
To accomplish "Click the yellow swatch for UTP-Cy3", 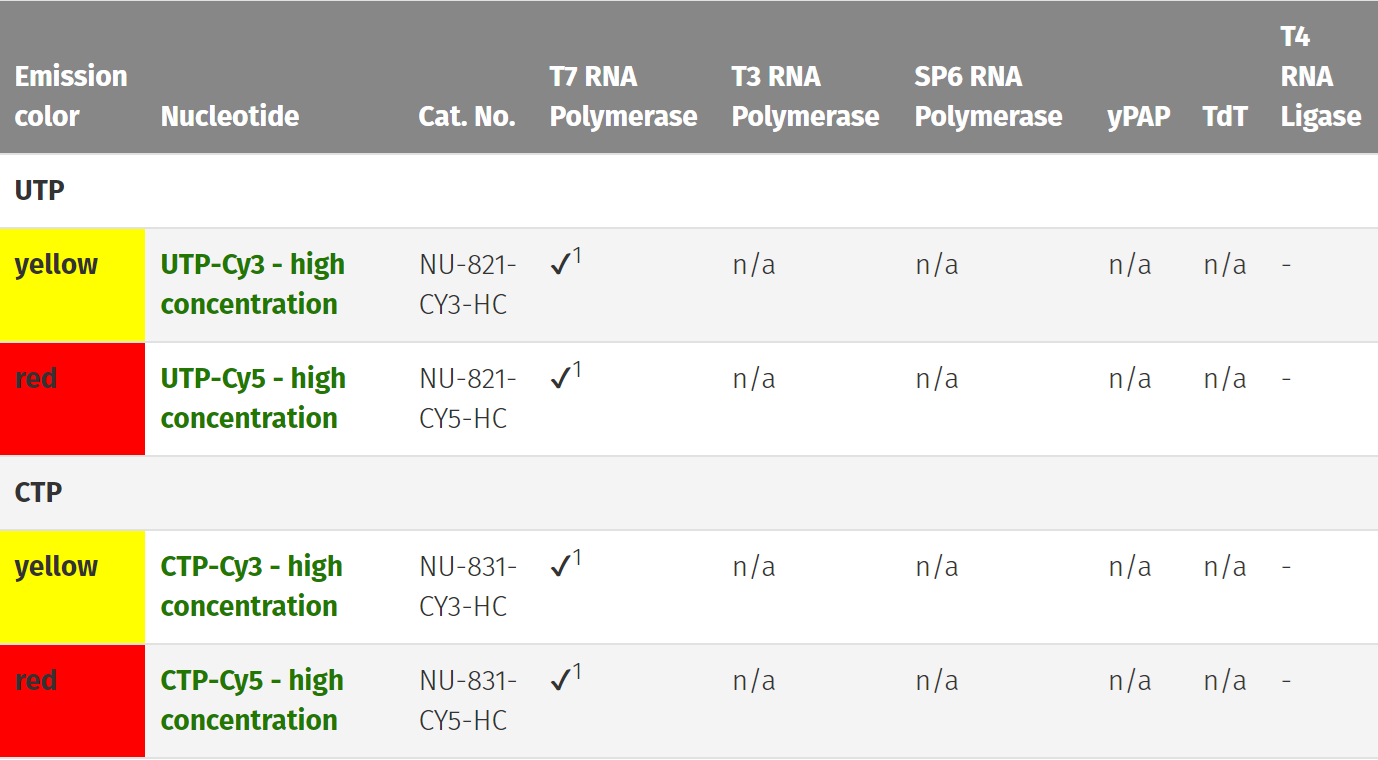I will pos(72,285).
